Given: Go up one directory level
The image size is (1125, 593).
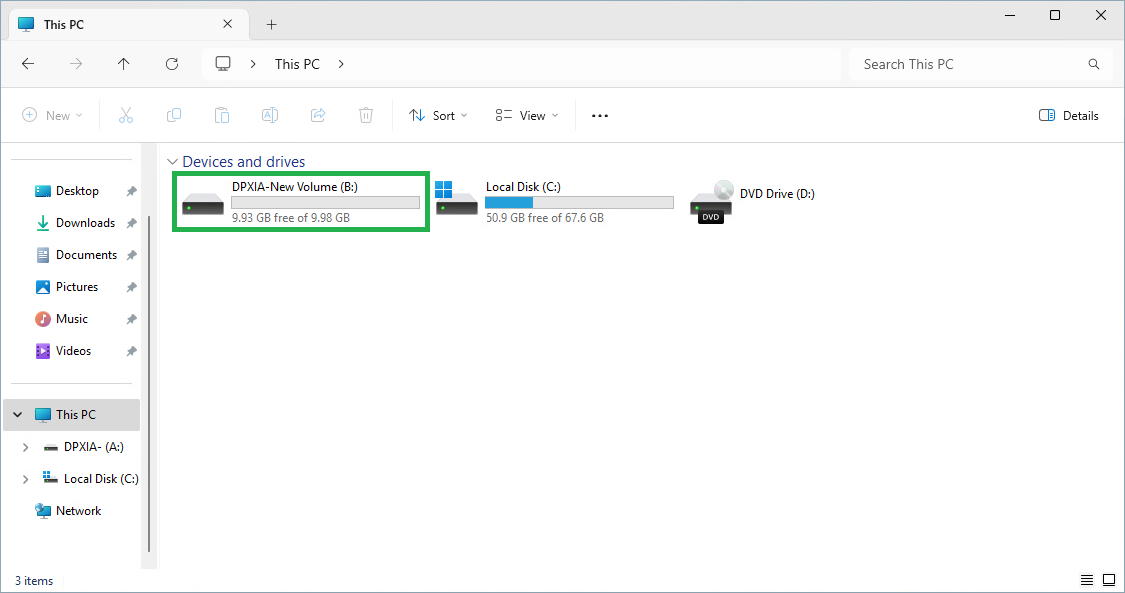Looking at the screenshot, I should pyautogui.click(x=124, y=64).
